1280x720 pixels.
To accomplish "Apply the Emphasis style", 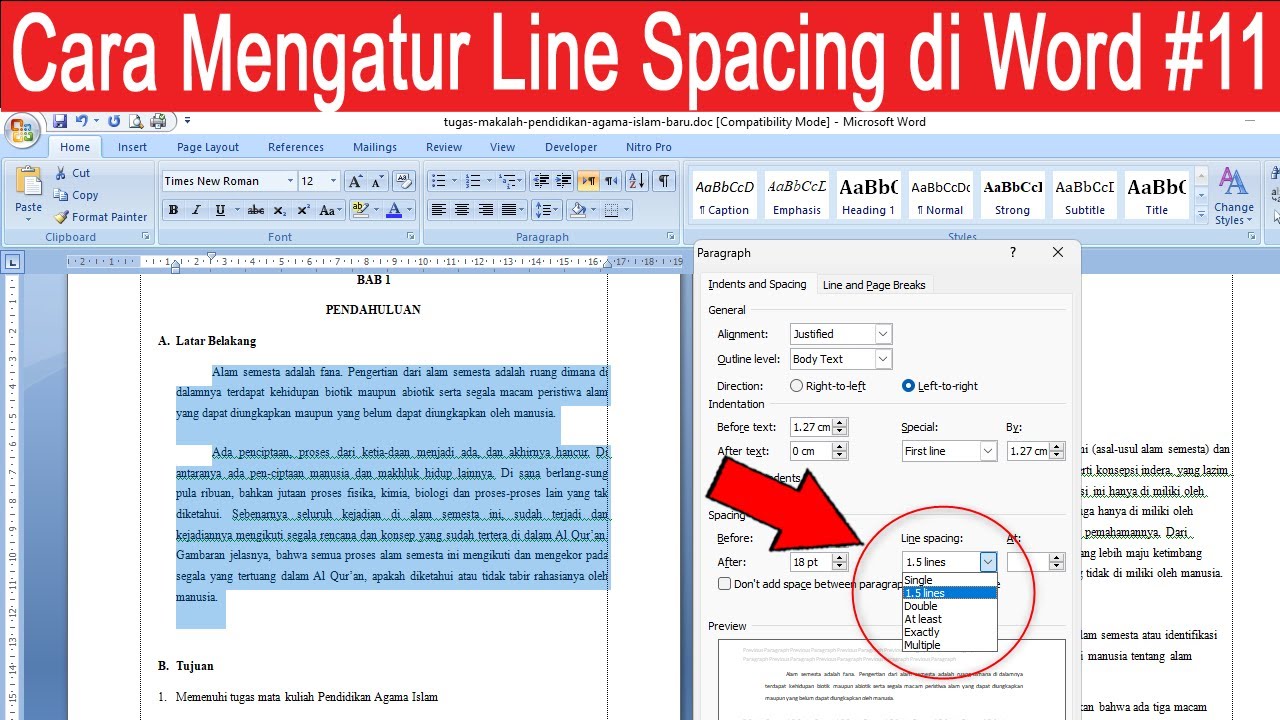I will tap(796, 195).
